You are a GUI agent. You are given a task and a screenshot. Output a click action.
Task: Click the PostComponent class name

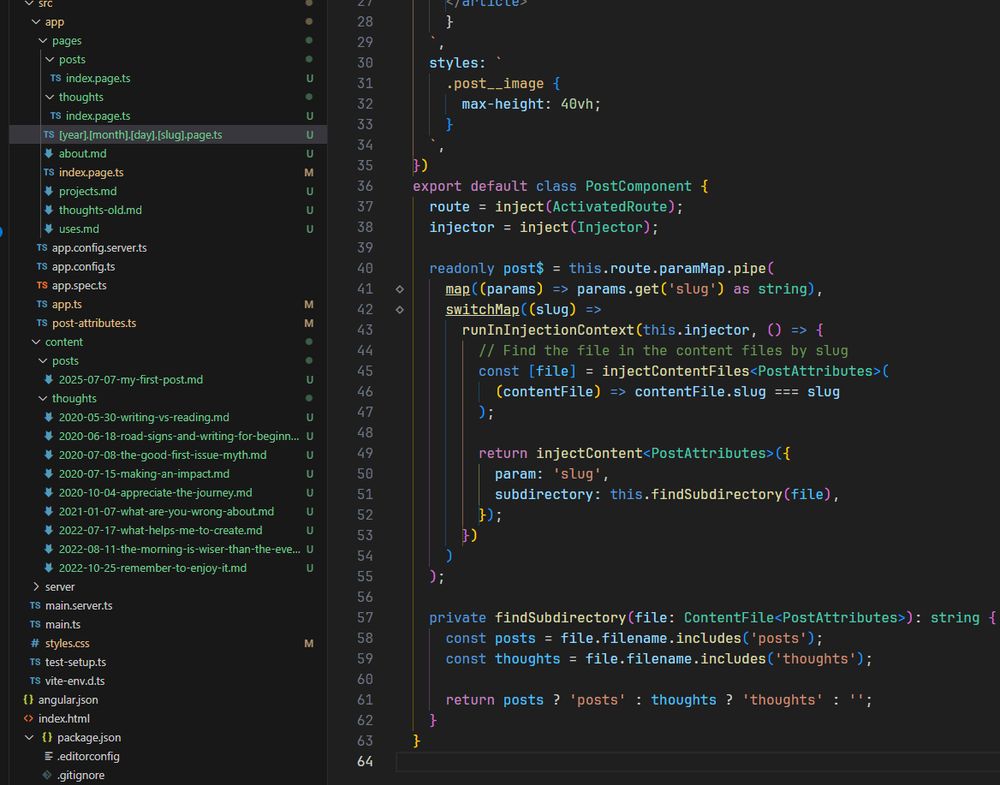coord(638,186)
